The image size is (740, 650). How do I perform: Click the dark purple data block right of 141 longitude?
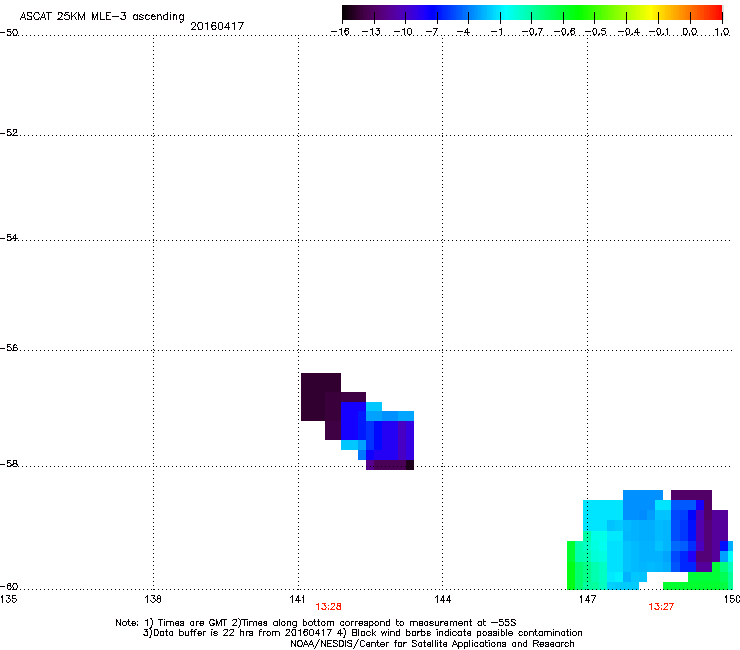pyautogui.click(x=320, y=397)
